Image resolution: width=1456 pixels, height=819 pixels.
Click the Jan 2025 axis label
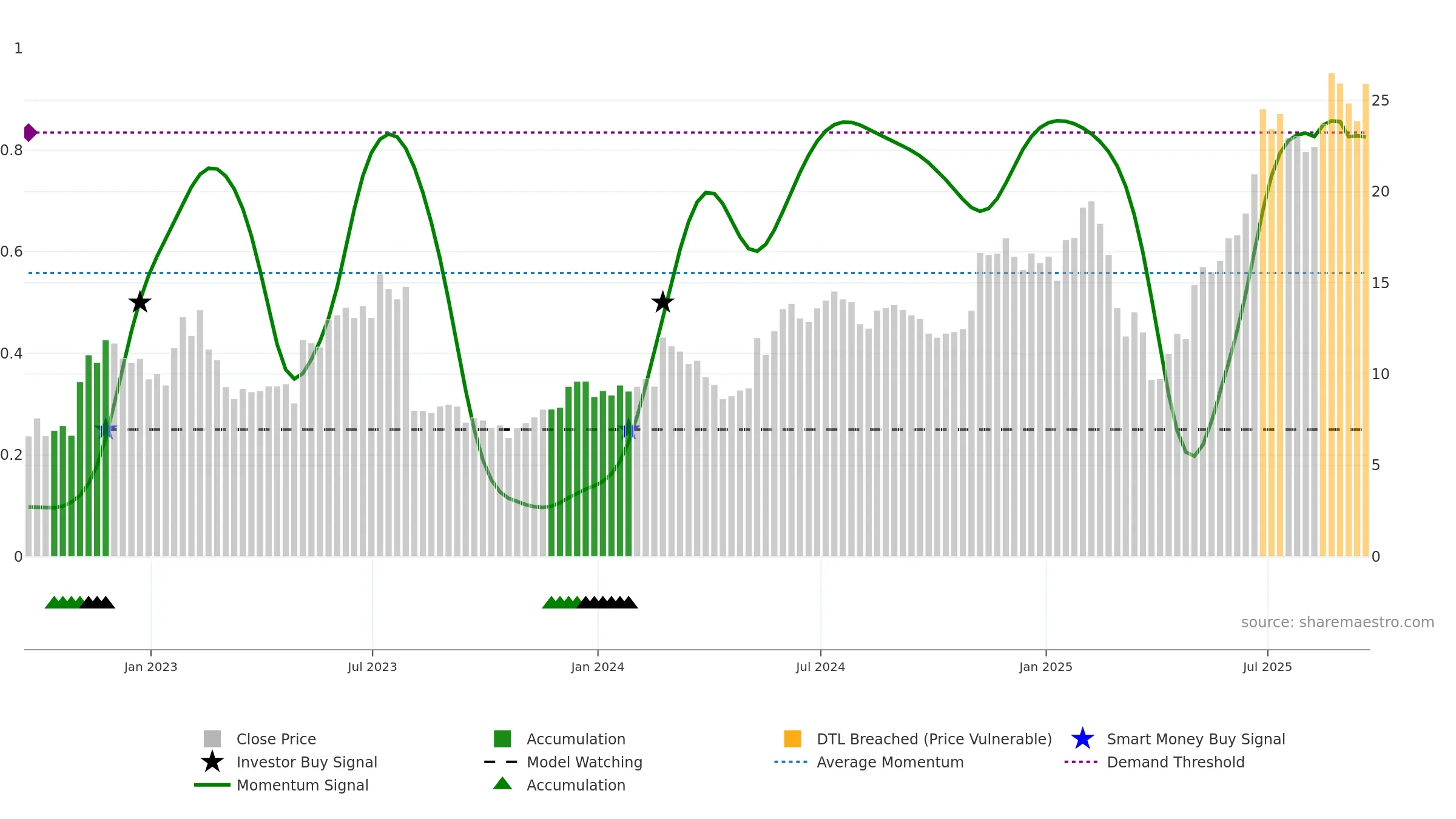point(1046,667)
